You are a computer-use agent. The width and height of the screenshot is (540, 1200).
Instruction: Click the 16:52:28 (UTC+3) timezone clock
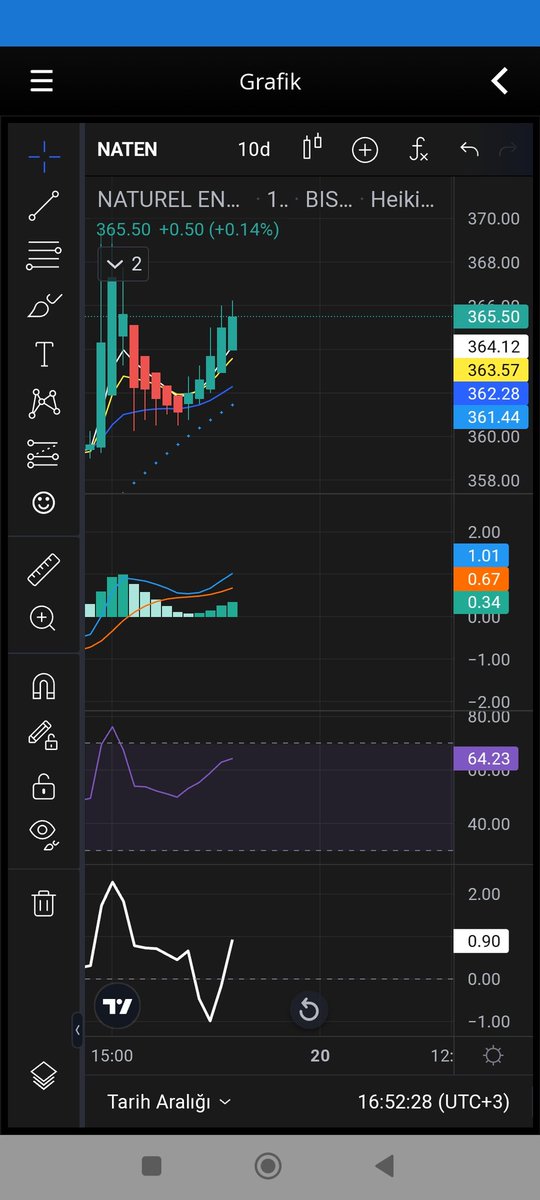[x=433, y=1101]
